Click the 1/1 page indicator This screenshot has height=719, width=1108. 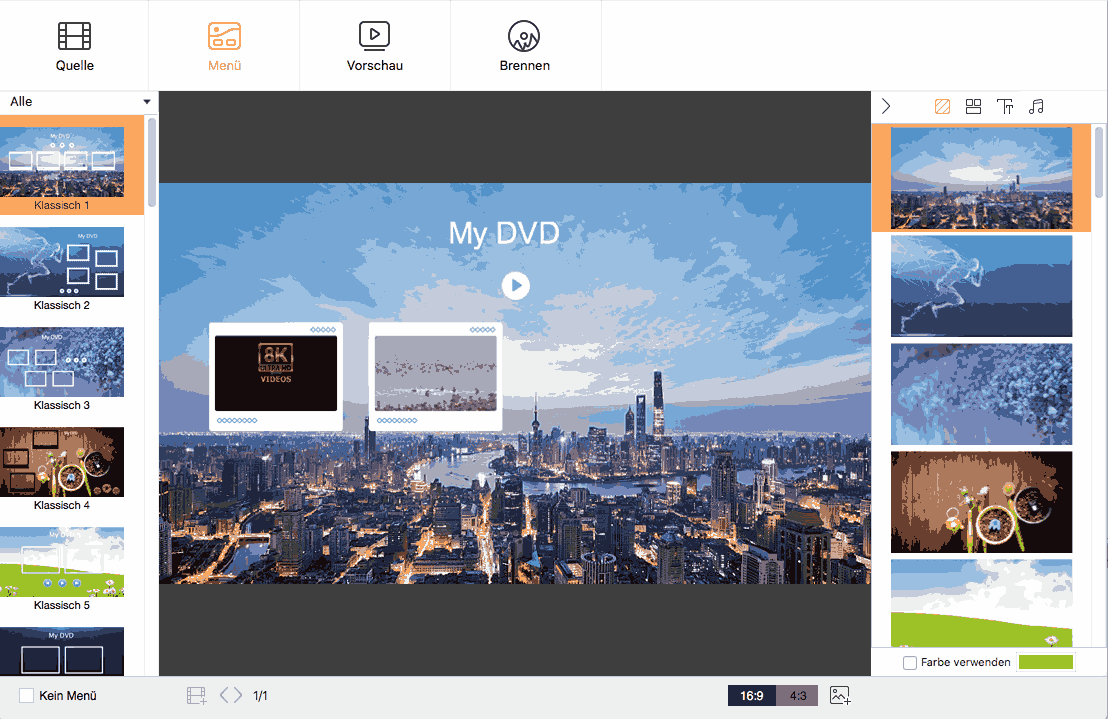tap(260, 696)
